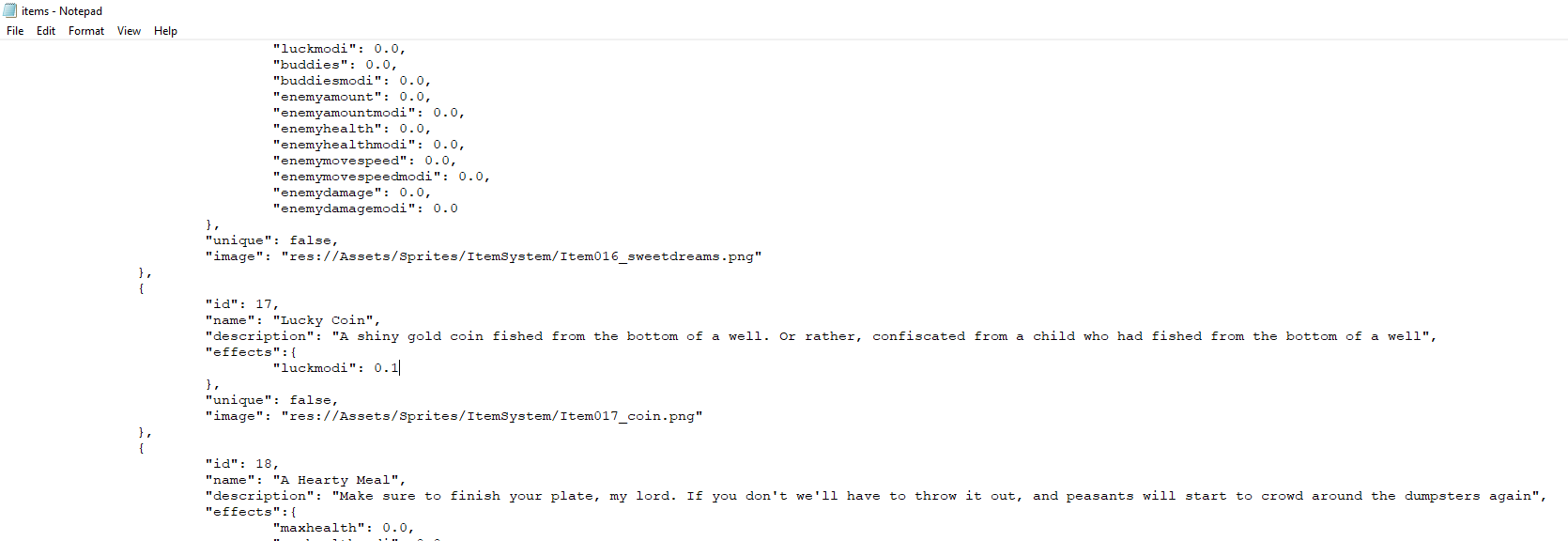The image size is (1568, 541).
Task: Click the "id": 18 line
Action: (242, 464)
